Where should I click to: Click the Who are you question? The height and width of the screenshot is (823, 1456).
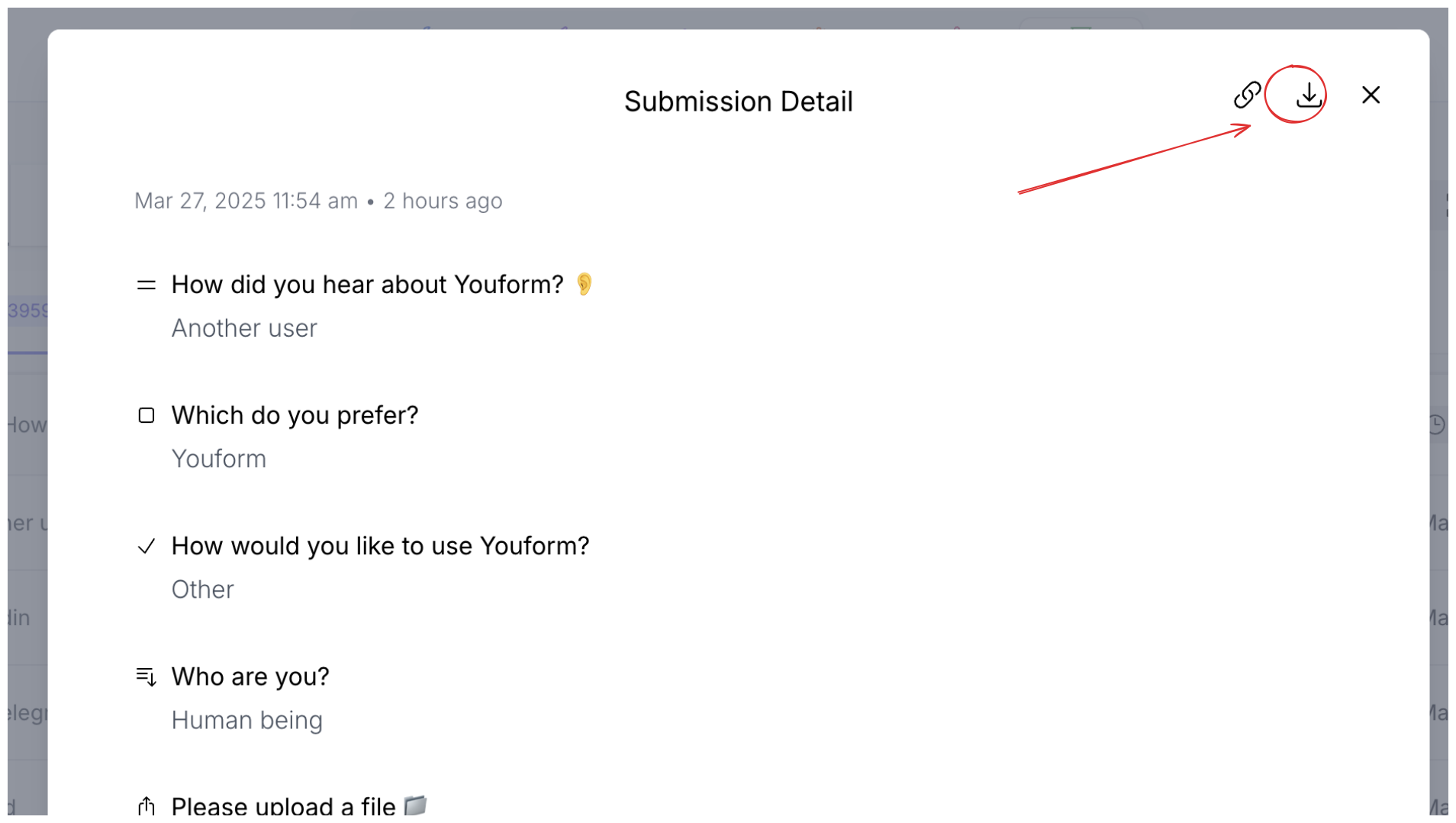(250, 676)
